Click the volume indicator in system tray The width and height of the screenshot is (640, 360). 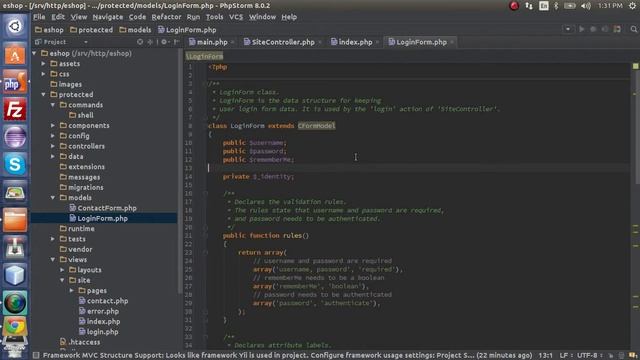click(x=586, y=6)
